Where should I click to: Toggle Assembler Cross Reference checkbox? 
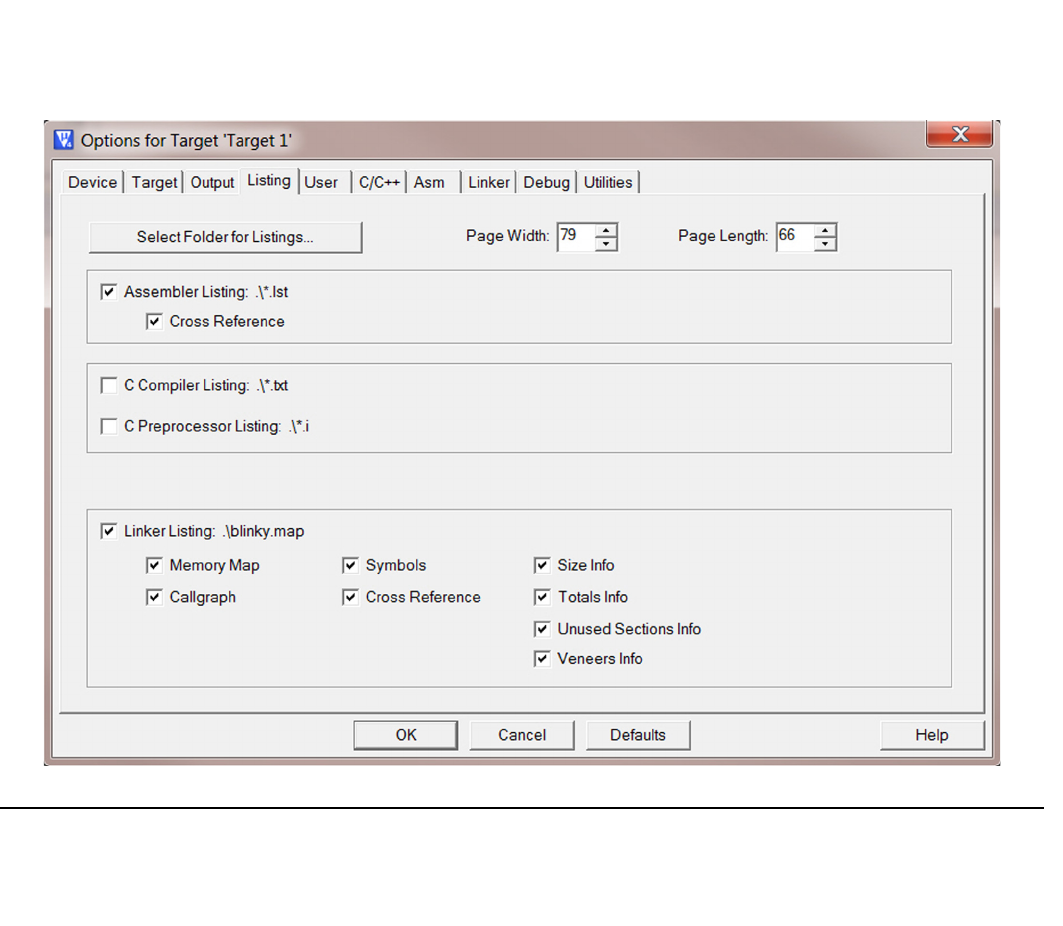154,321
